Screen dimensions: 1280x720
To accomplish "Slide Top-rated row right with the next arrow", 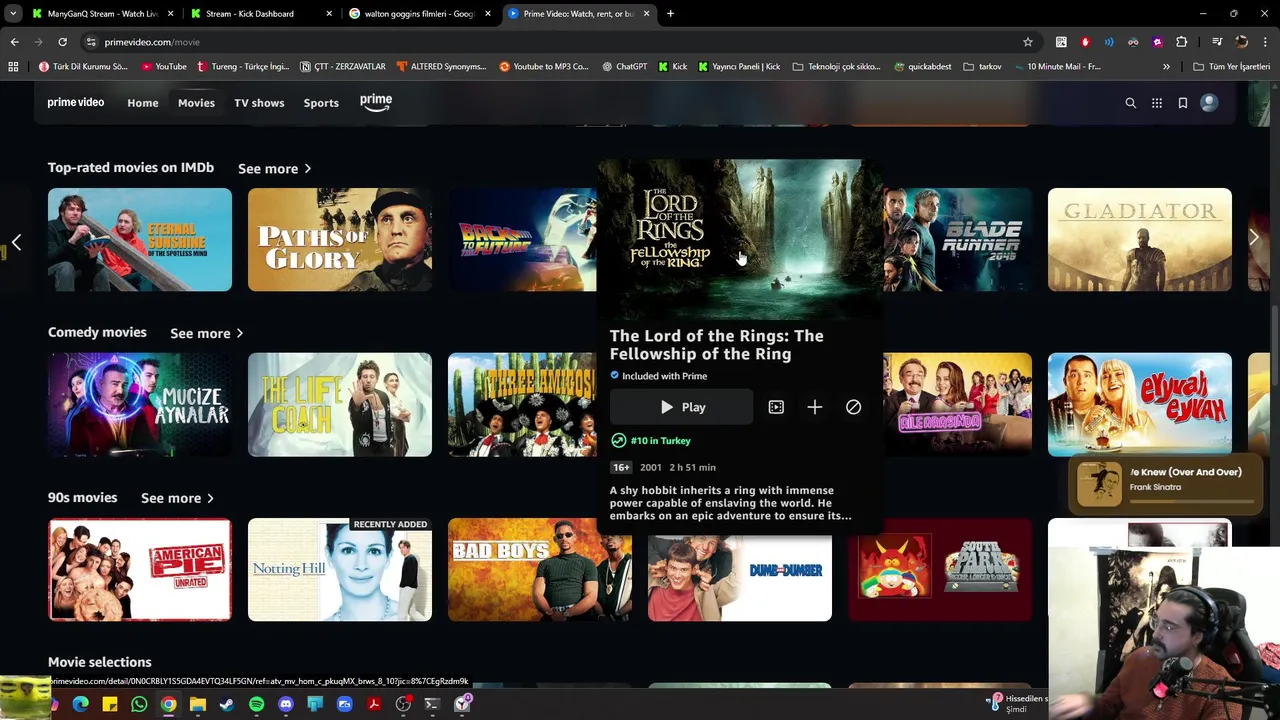I will point(1254,238).
